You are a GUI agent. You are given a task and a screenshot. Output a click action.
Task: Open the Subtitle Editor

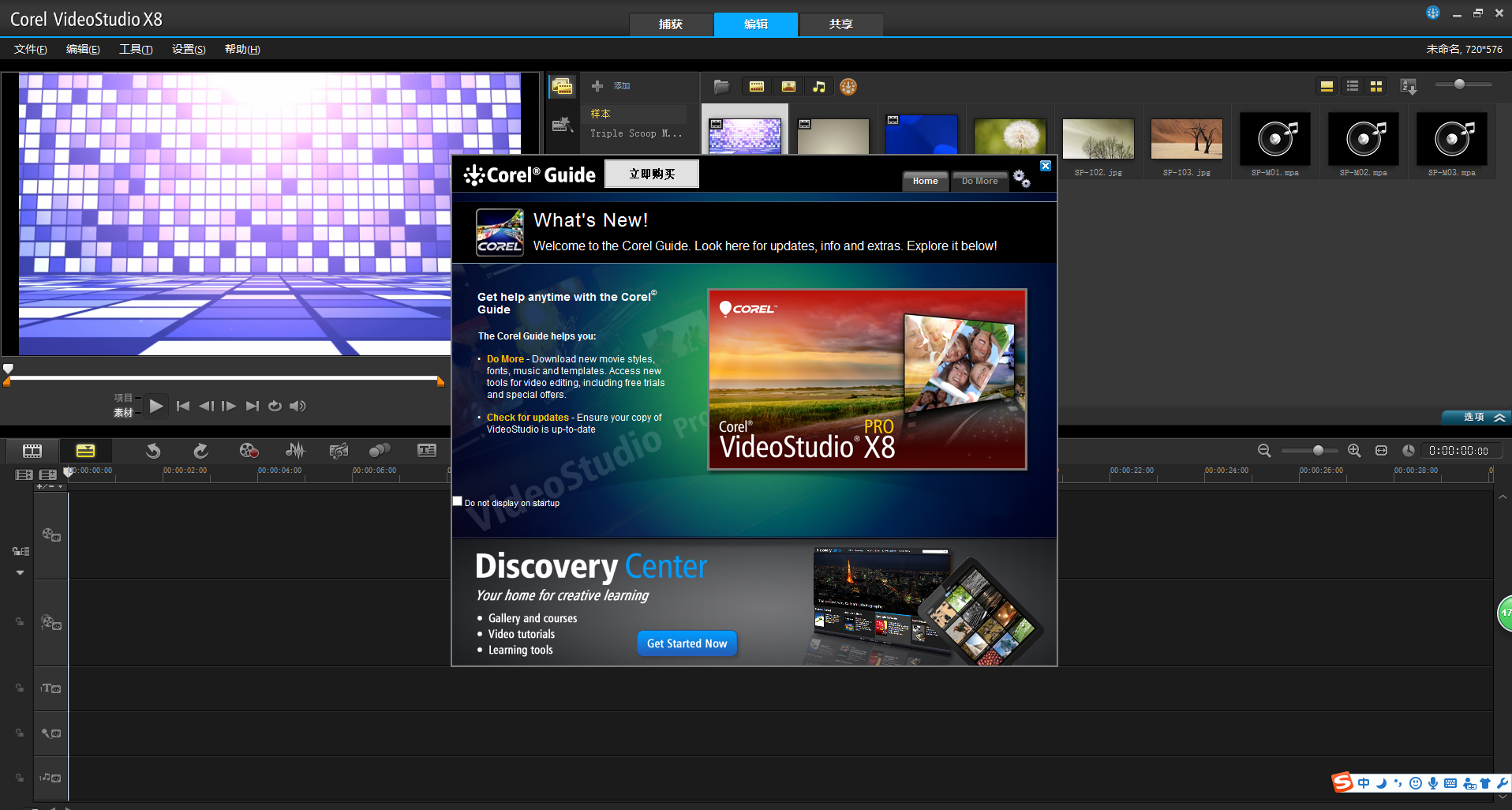(x=427, y=451)
